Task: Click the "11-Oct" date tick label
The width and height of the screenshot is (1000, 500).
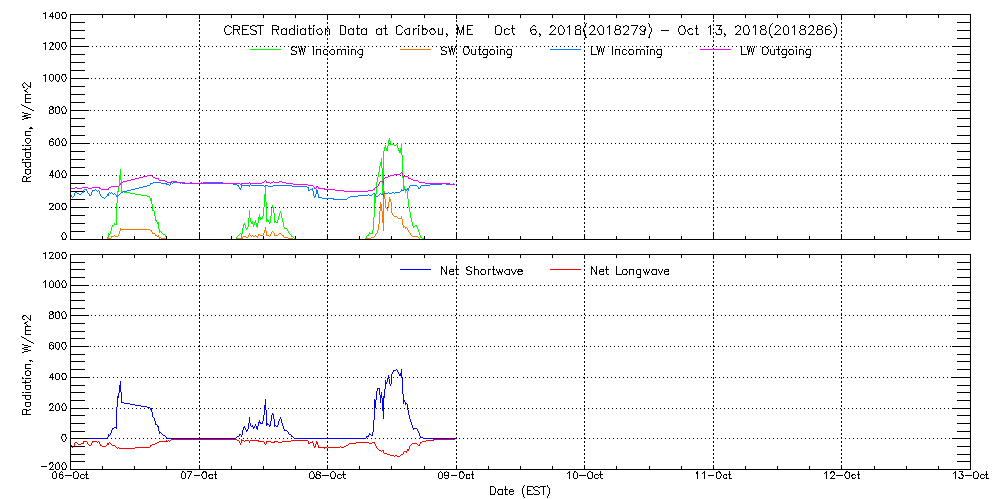Action: click(x=713, y=476)
